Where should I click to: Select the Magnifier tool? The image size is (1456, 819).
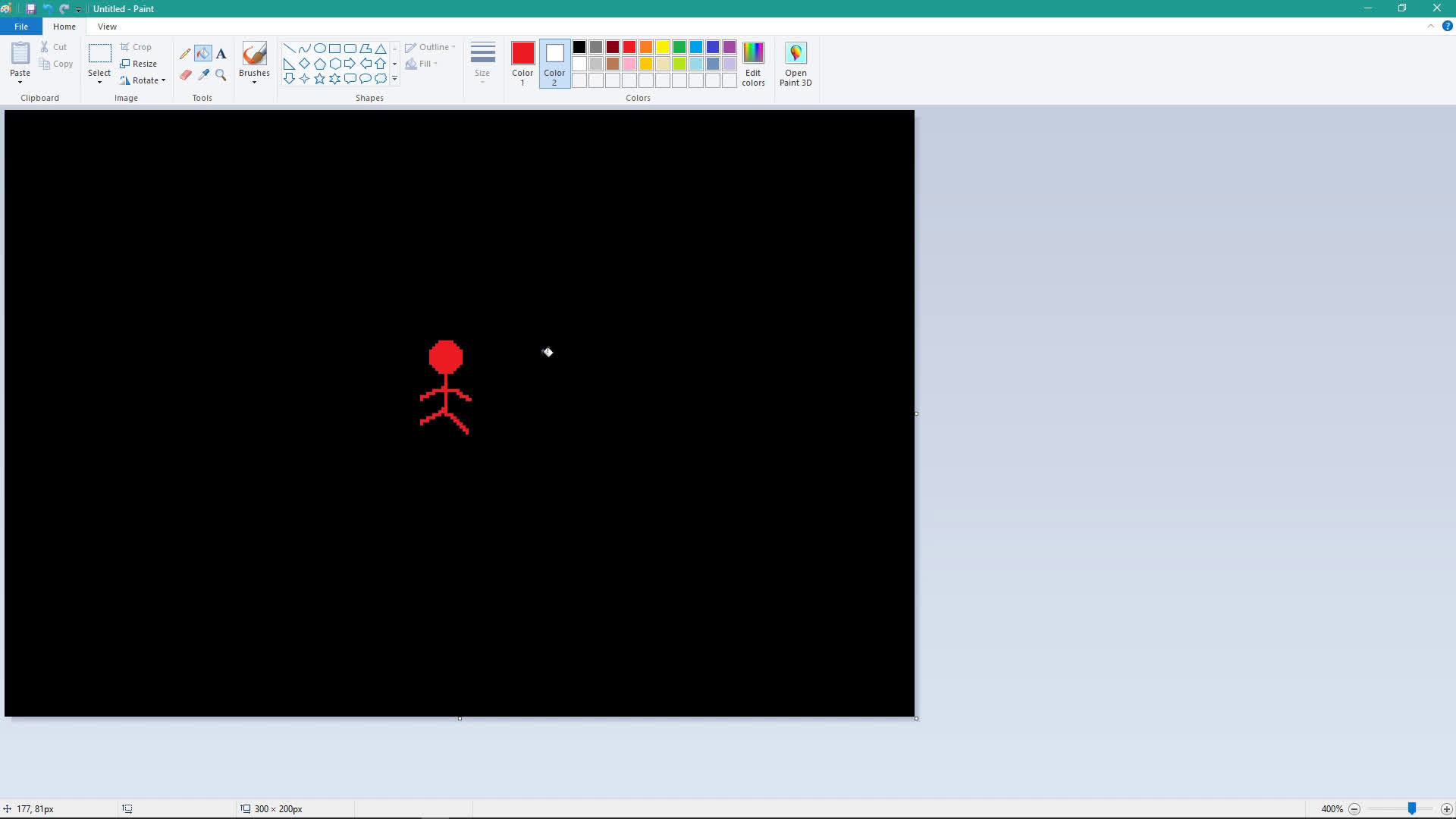point(221,75)
